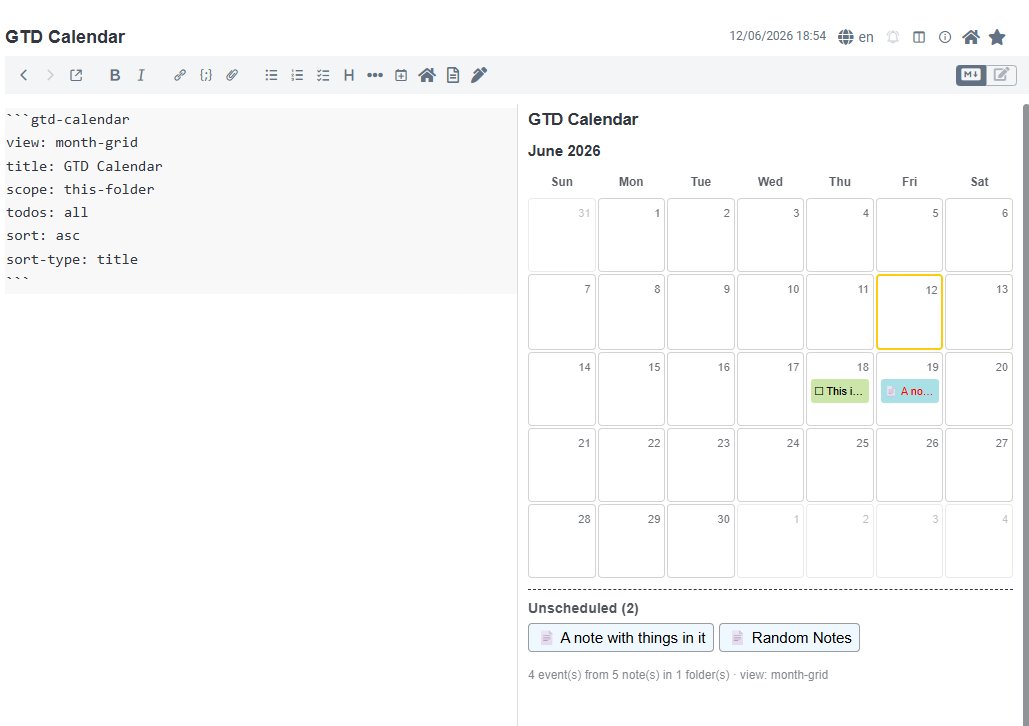The image size is (1029, 726).
Task: Toggle the checkbox on the "This i..." todo event
Action: coord(819,391)
